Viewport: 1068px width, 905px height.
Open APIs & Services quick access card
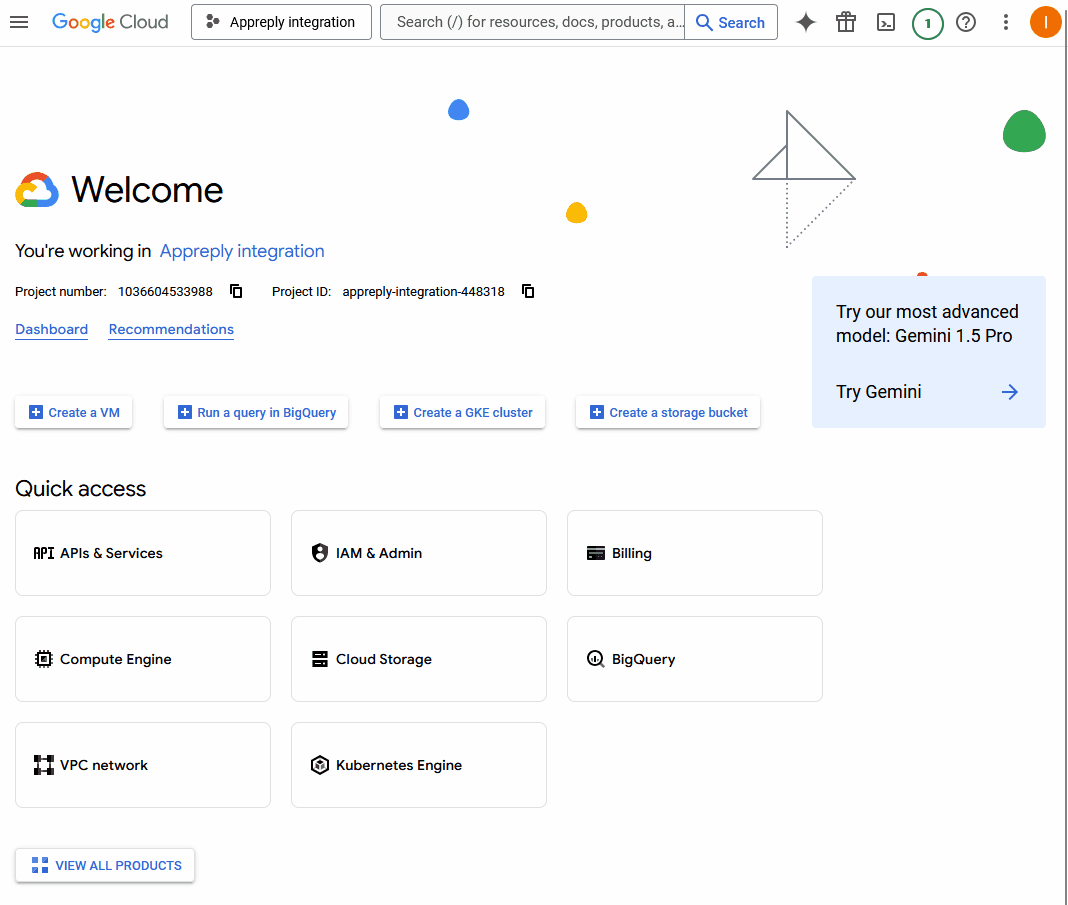click(143, 553)
